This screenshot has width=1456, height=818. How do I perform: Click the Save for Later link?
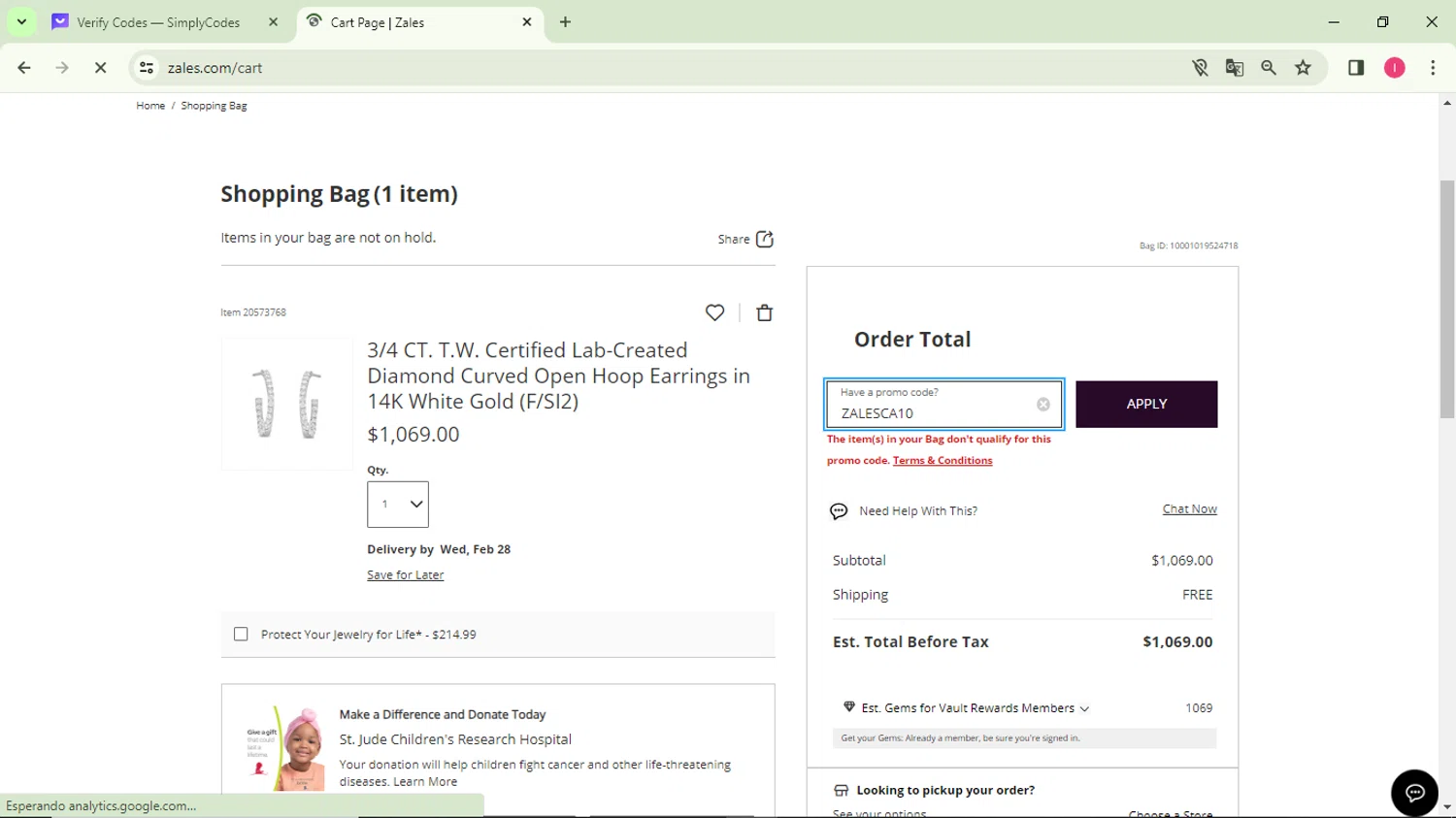pos(405,574)
